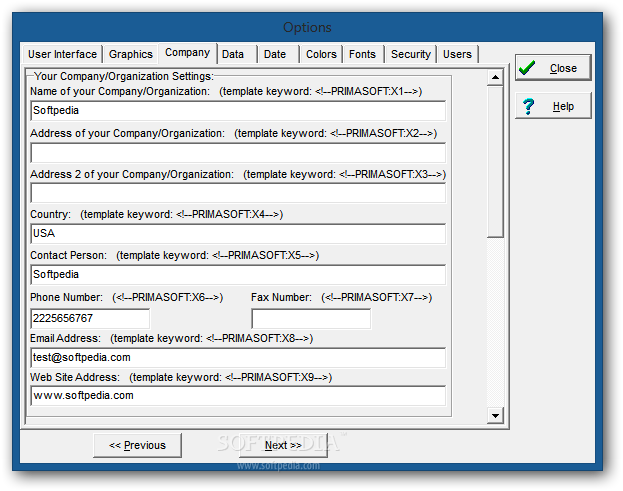Click the PRIMASOFT:X9 template keyword text

point(231,377)
